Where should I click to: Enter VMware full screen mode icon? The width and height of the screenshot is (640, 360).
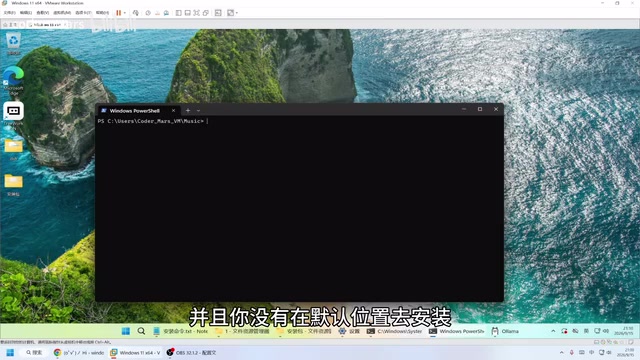click(196, 13)
